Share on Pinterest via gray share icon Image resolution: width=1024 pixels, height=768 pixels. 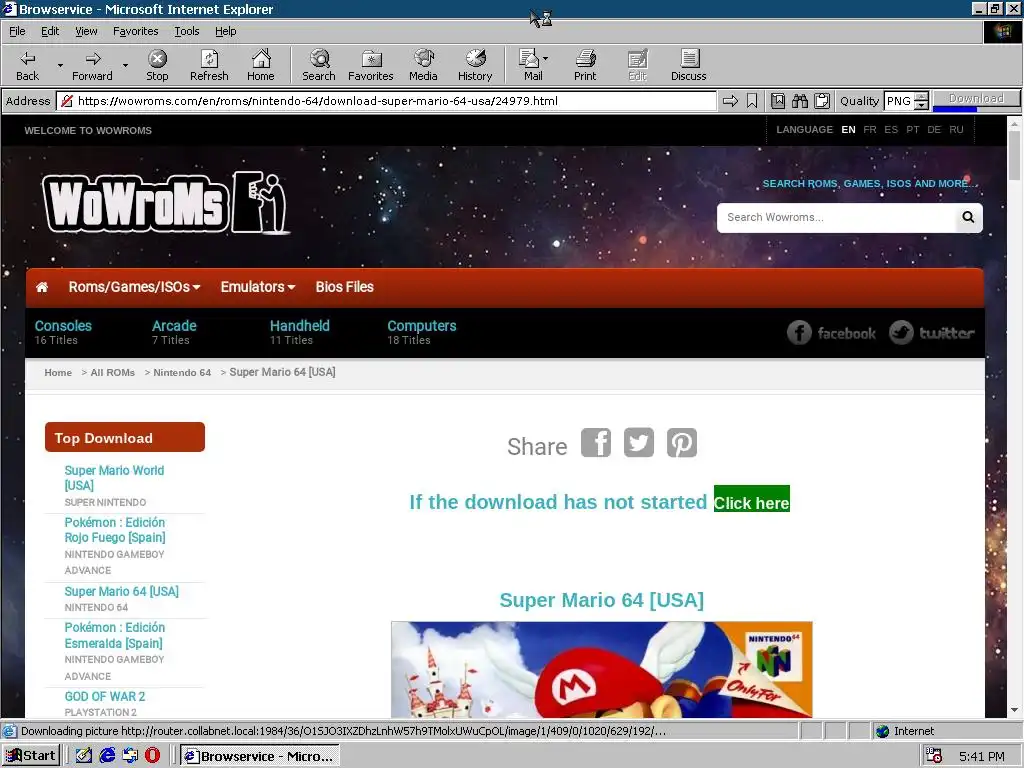(x=682, y=443)
